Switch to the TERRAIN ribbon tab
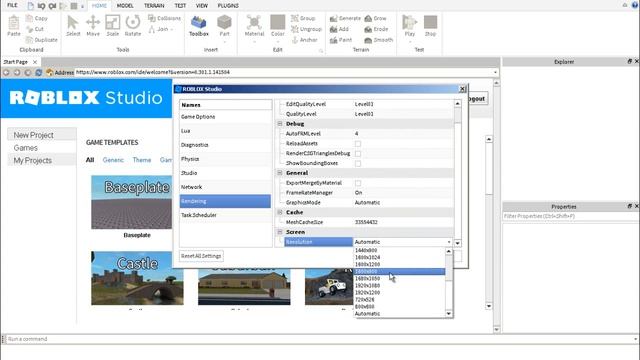Screen dimensions: 640x360 coord(154,6)
